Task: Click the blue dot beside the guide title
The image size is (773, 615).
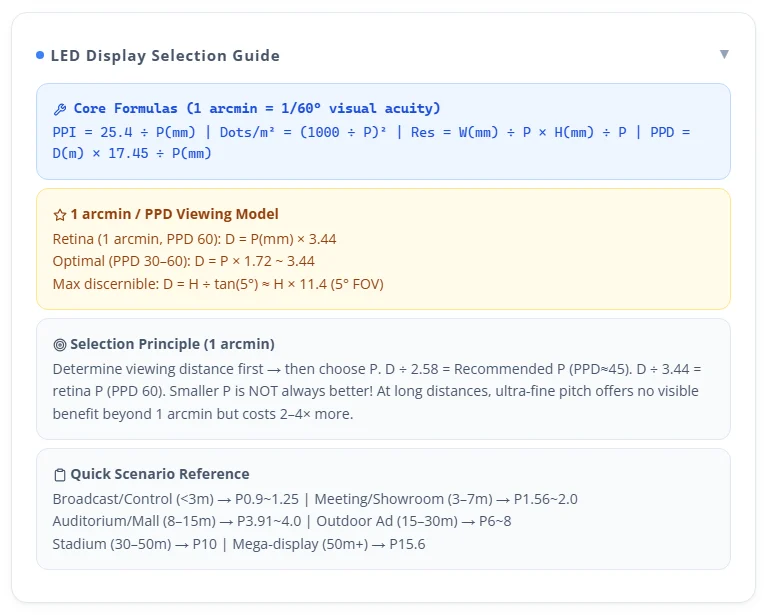Action: point(40,55)
